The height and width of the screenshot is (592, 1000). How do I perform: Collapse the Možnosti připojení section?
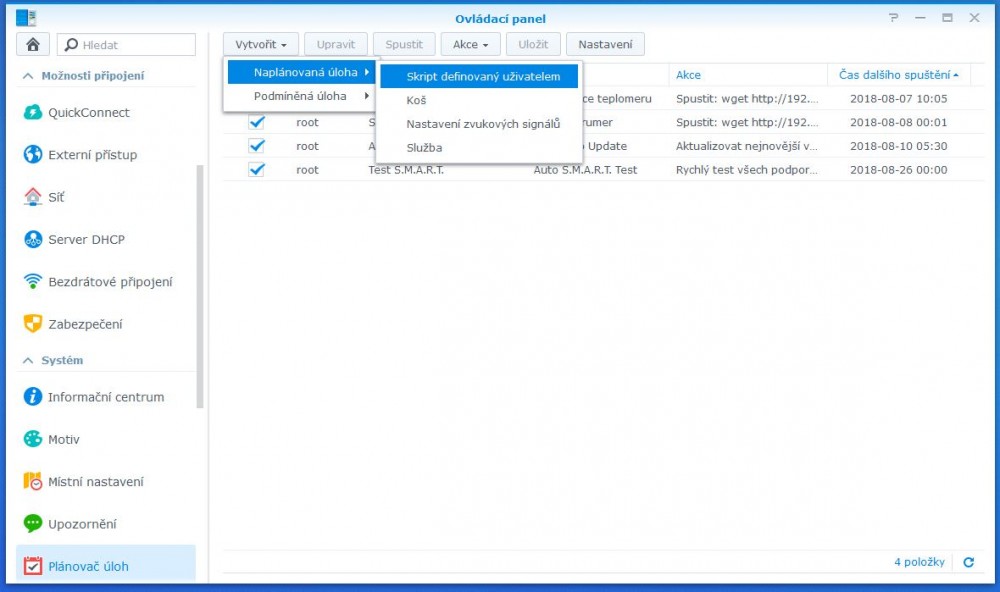click(x=27, y=76)
